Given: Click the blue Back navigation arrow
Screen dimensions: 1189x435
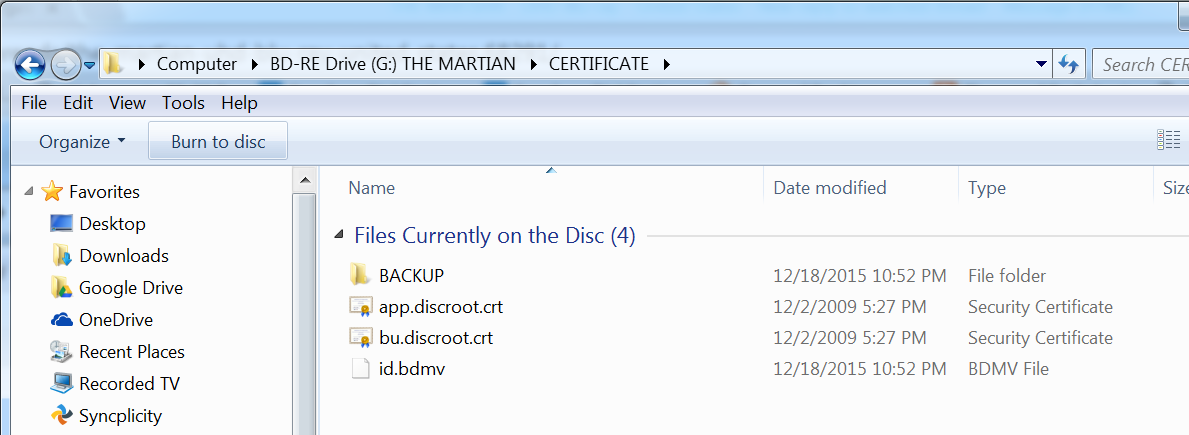Looking at the screenshot, I should (x=30, y=65).
